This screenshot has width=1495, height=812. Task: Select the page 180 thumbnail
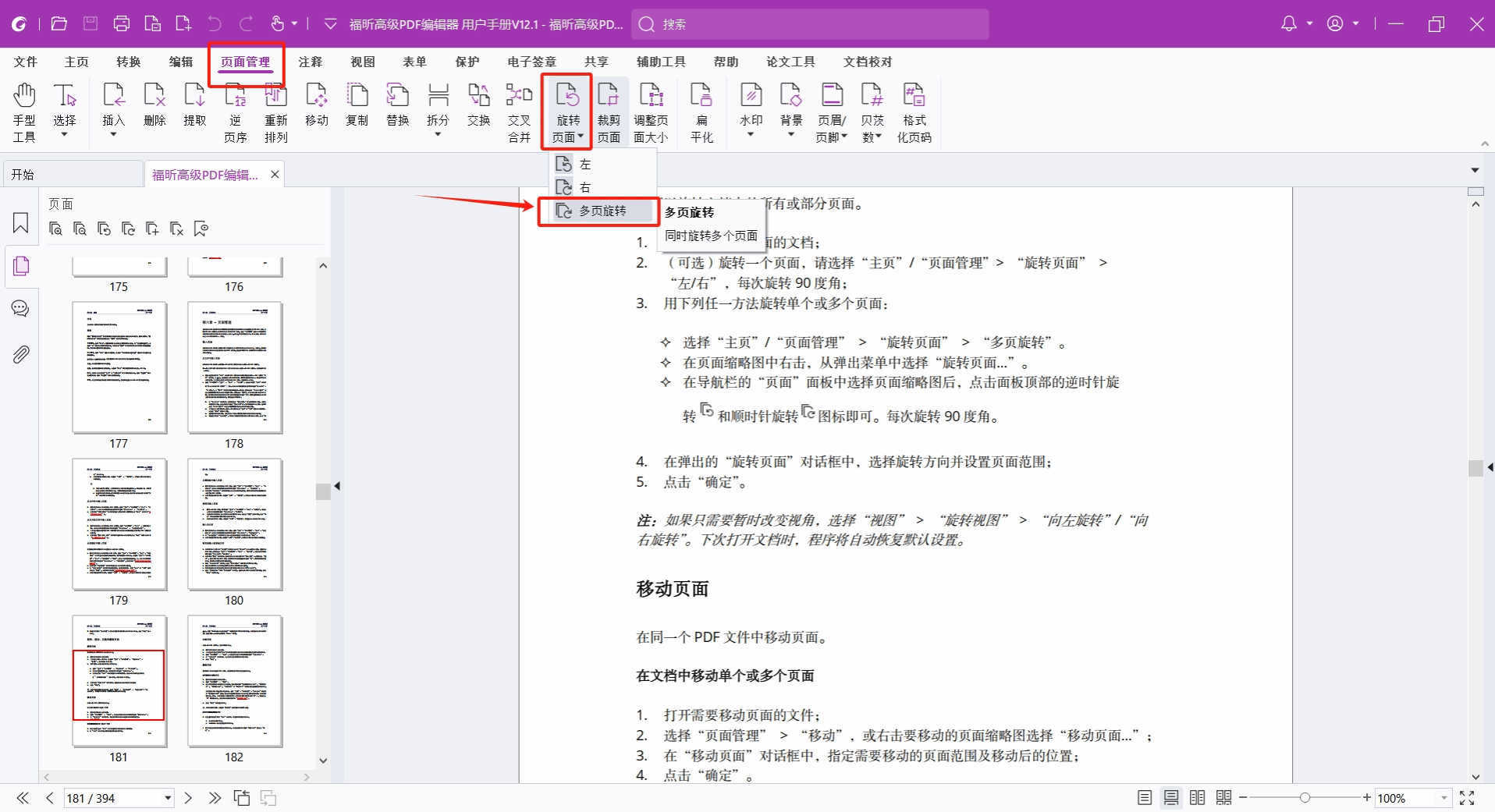coord(235,524)
